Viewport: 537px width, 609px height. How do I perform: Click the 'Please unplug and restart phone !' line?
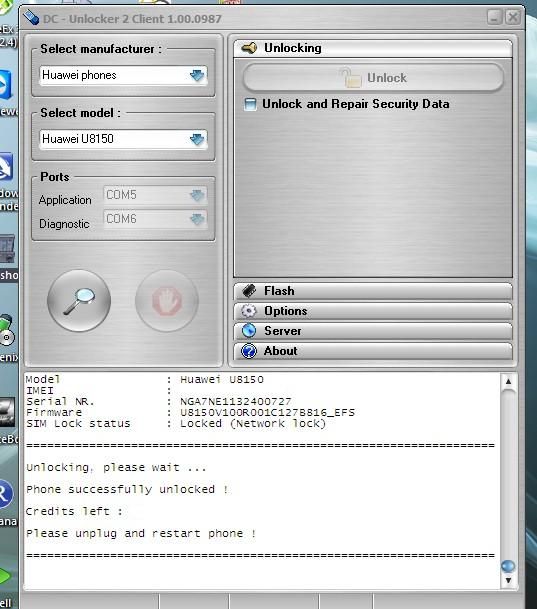pyautogui.click(x=141, y=534)
